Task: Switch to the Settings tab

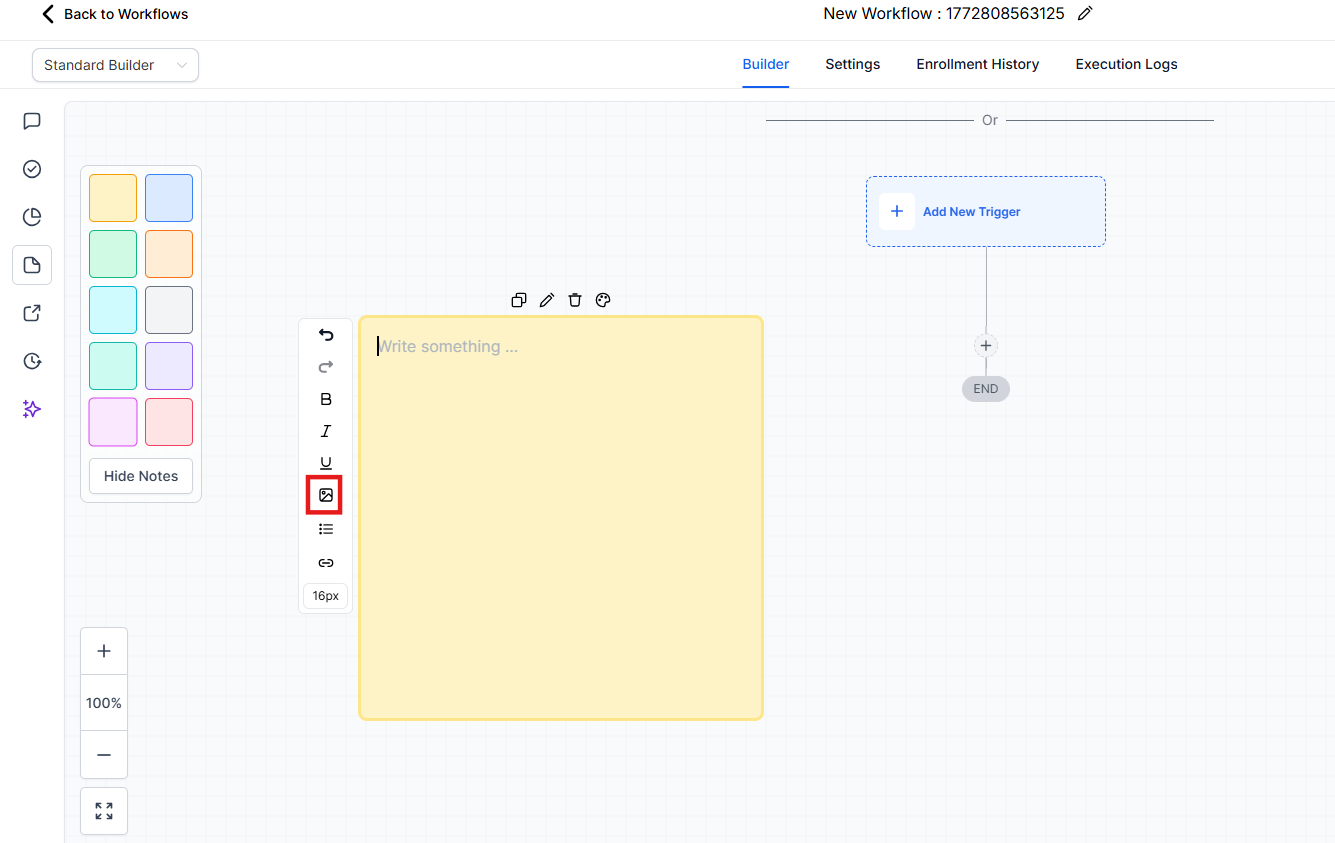Action: (852, 64)
